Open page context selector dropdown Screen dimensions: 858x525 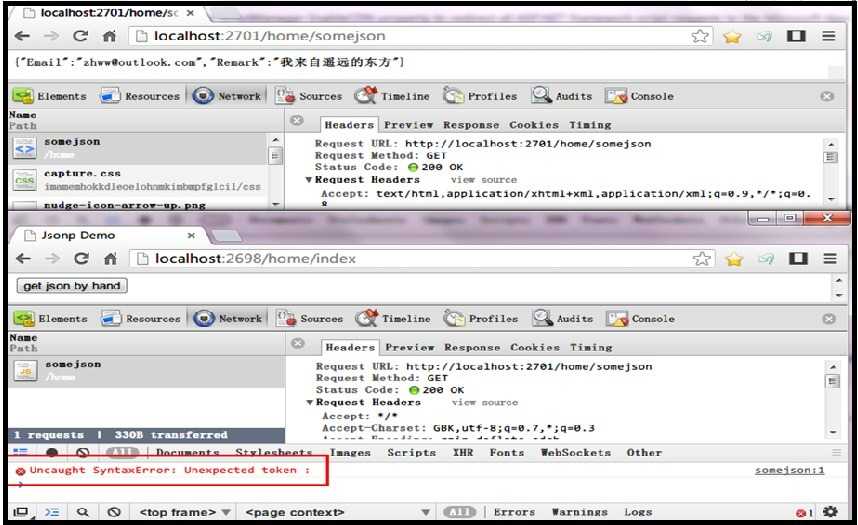tap(338, 512)
